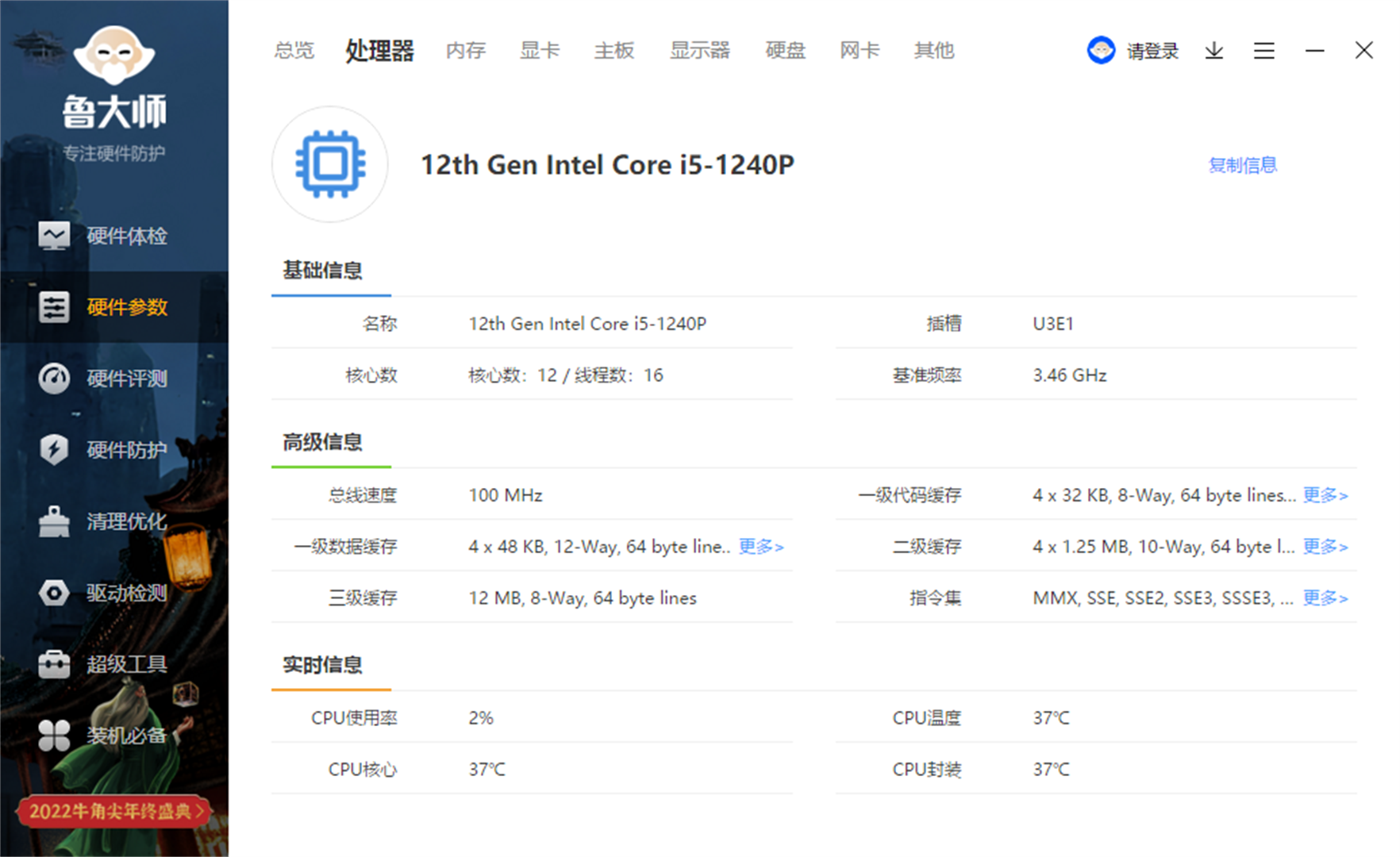Image resolution: width=1400 pixels, height=857 pixels.
Task: Expand 更多 for 一级数据缓存
Action: point(761,547)
